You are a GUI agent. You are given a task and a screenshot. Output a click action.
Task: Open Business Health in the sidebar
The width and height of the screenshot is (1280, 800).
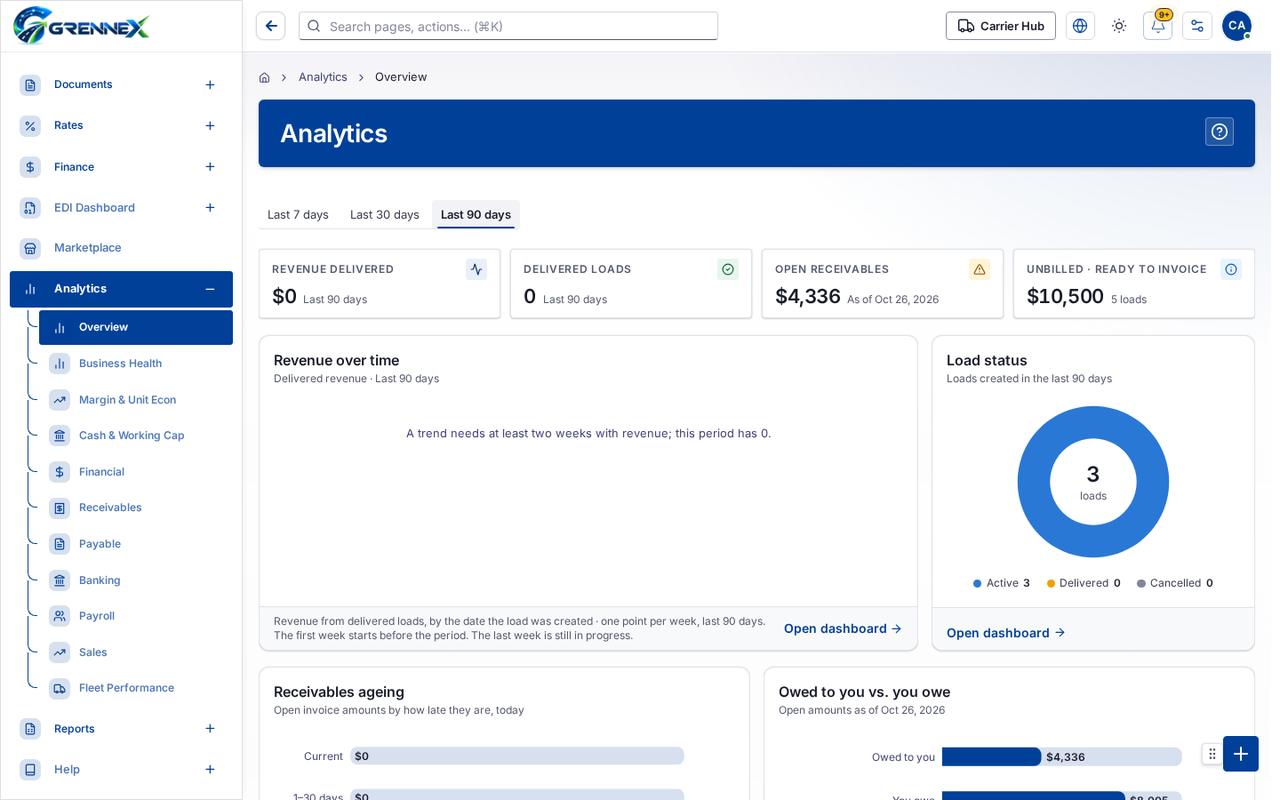(136, 364)
